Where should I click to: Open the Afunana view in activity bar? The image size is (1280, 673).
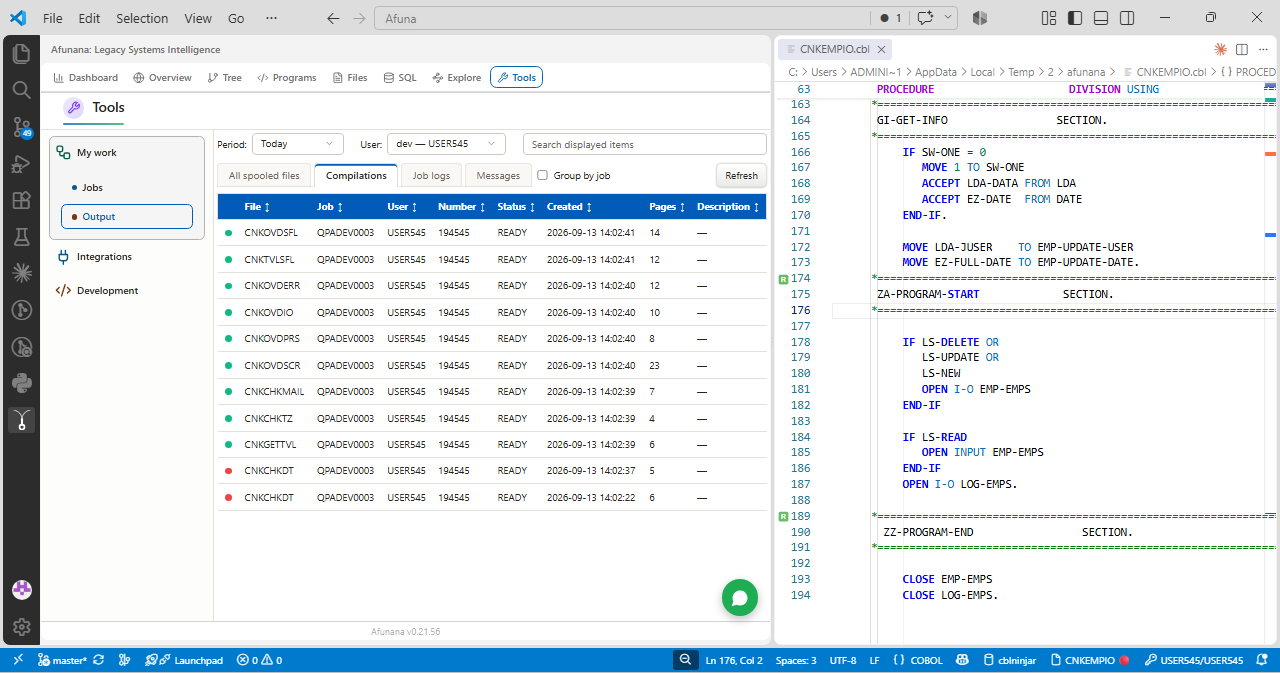click(x=21, y=420)
